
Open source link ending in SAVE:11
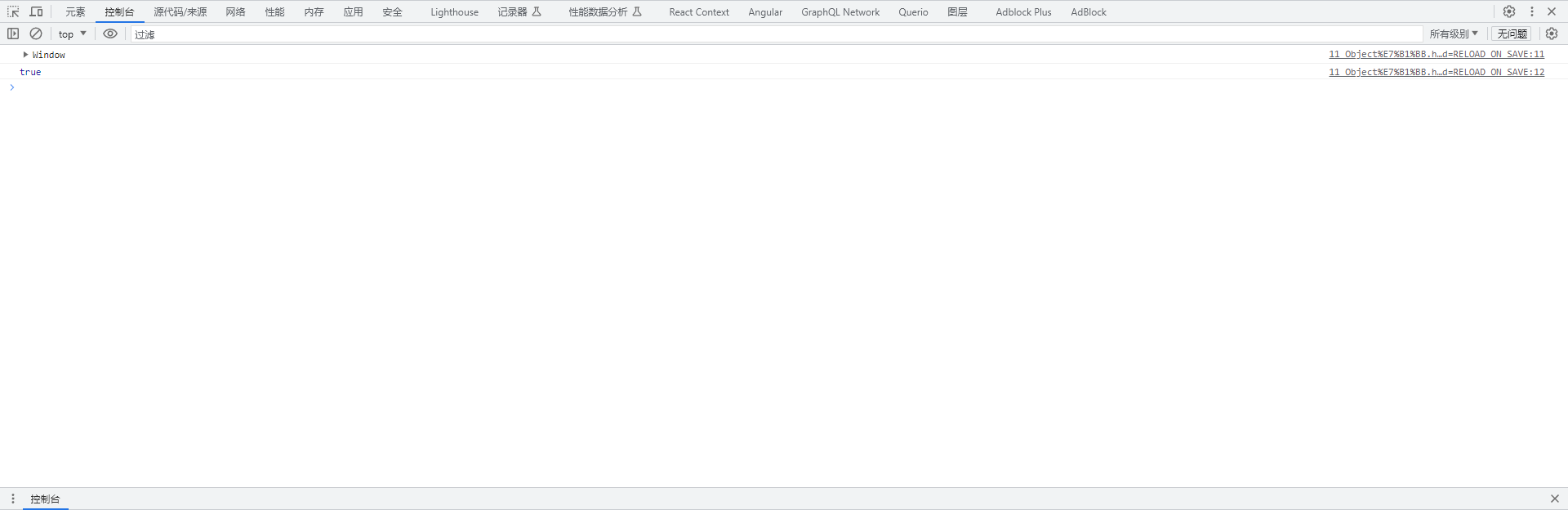[x=1436, y=54]
